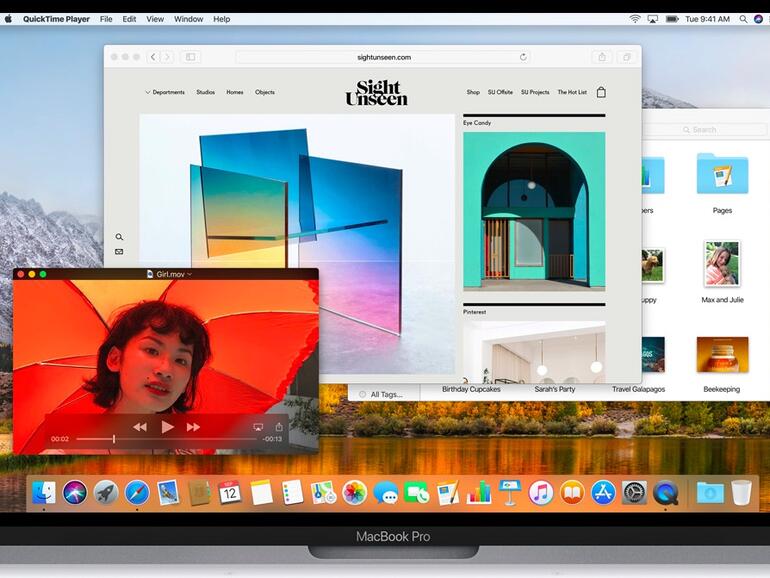Click the SU Offsite link

click(x=500, y=92)
